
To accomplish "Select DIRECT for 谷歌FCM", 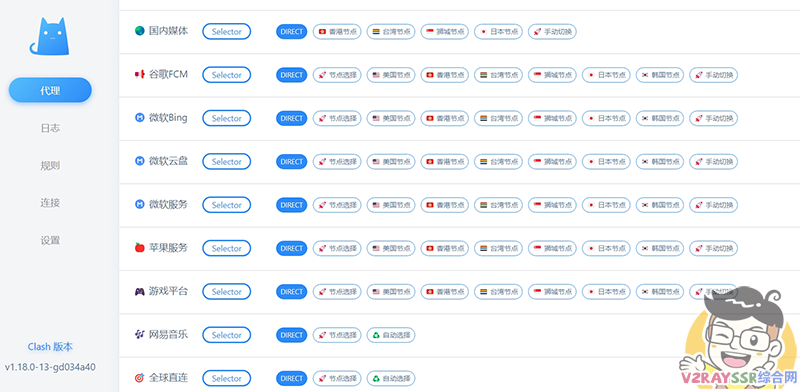I will 292,75.
